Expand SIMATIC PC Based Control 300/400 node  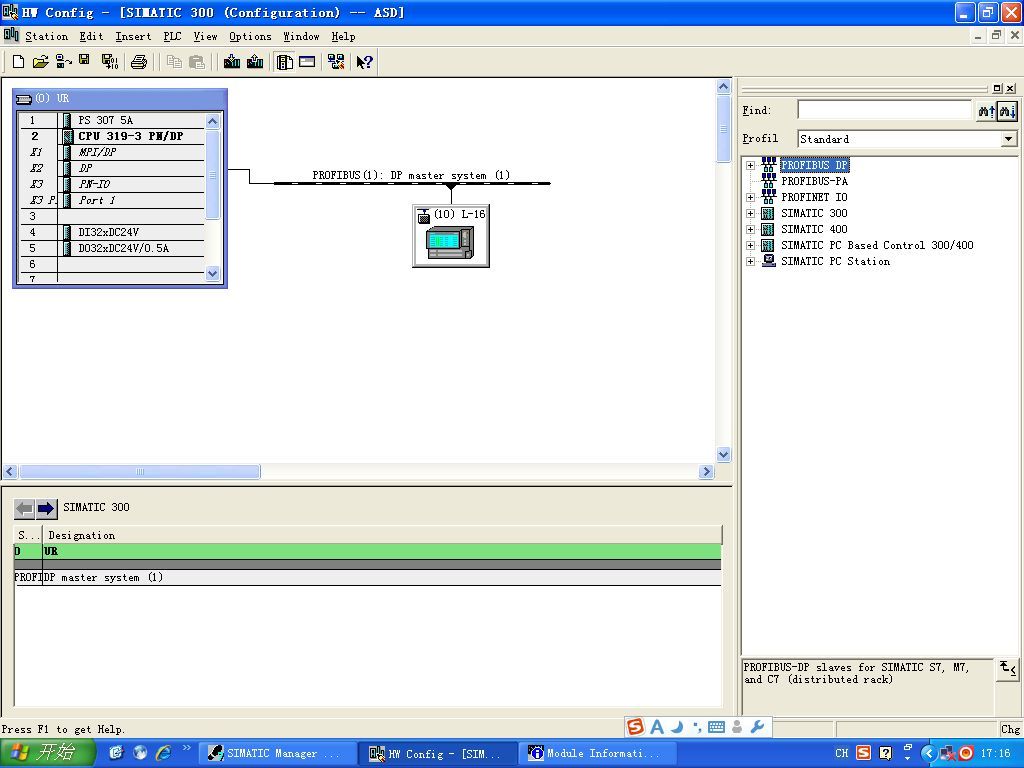click(x=750, y=246)
